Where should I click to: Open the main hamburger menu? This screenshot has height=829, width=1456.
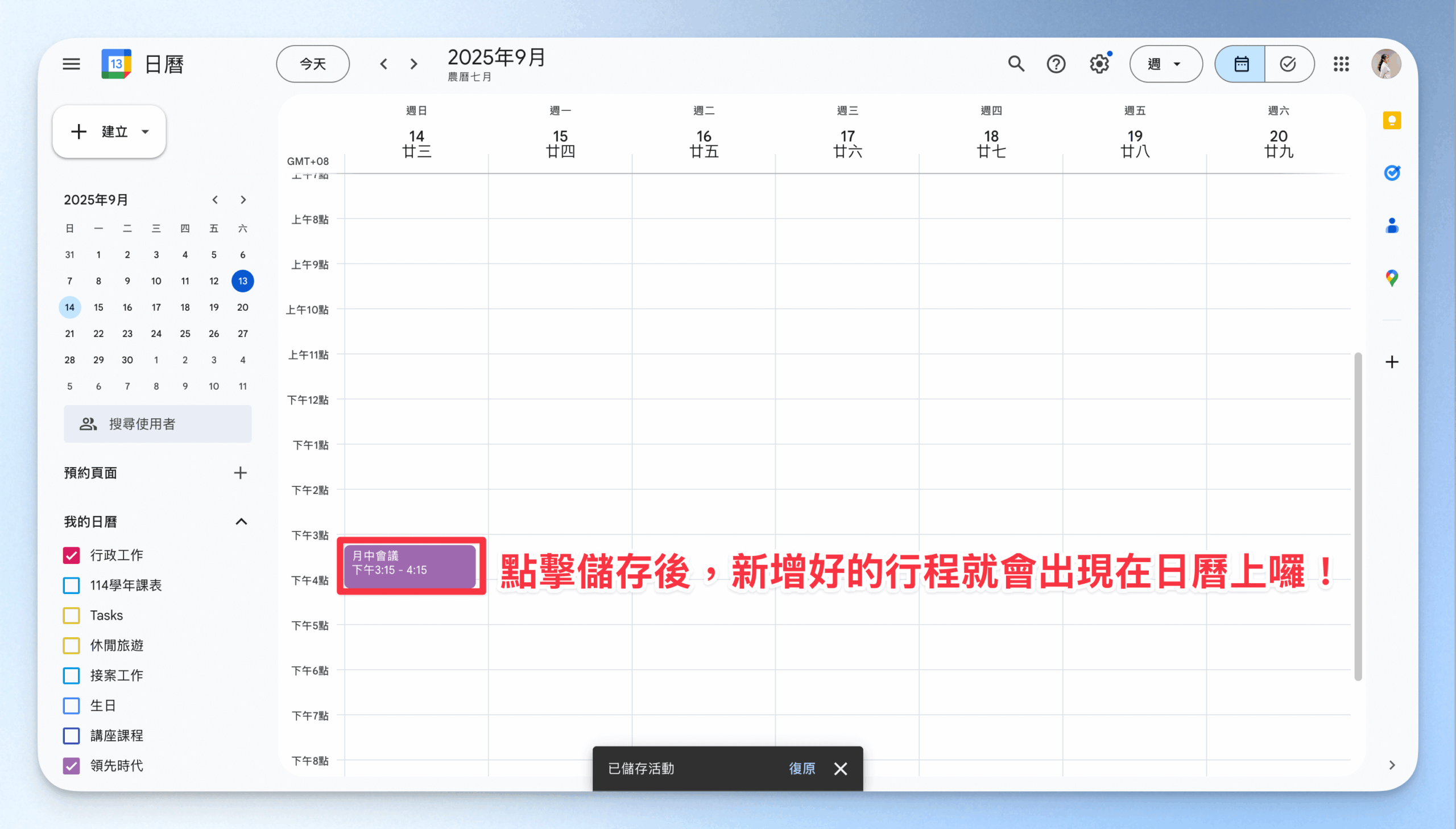pos(71,64)
